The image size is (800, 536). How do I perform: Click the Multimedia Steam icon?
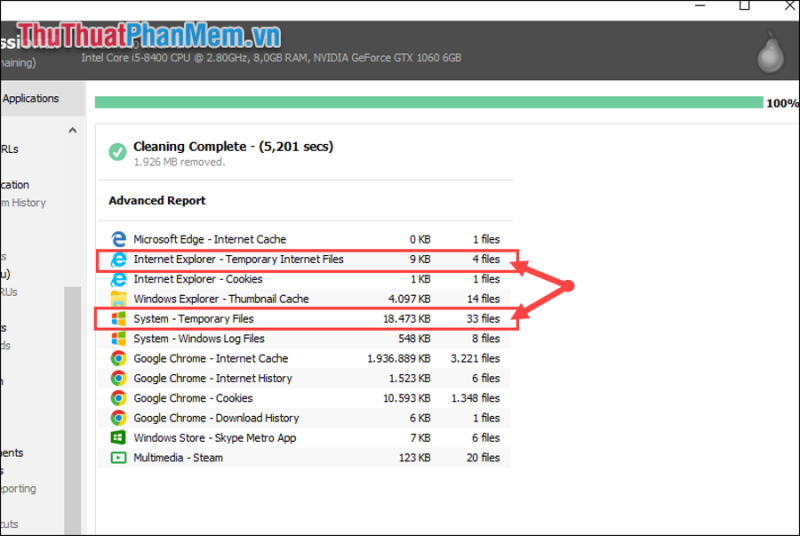(118, 457)
